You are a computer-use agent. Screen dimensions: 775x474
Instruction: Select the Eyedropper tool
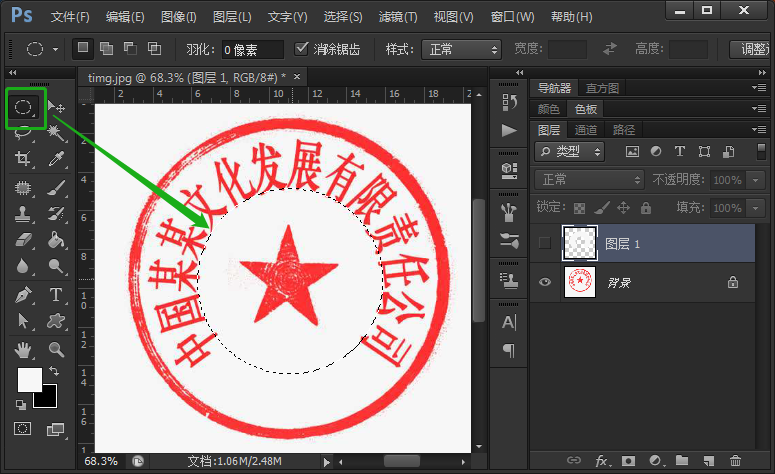coord(56,159)
